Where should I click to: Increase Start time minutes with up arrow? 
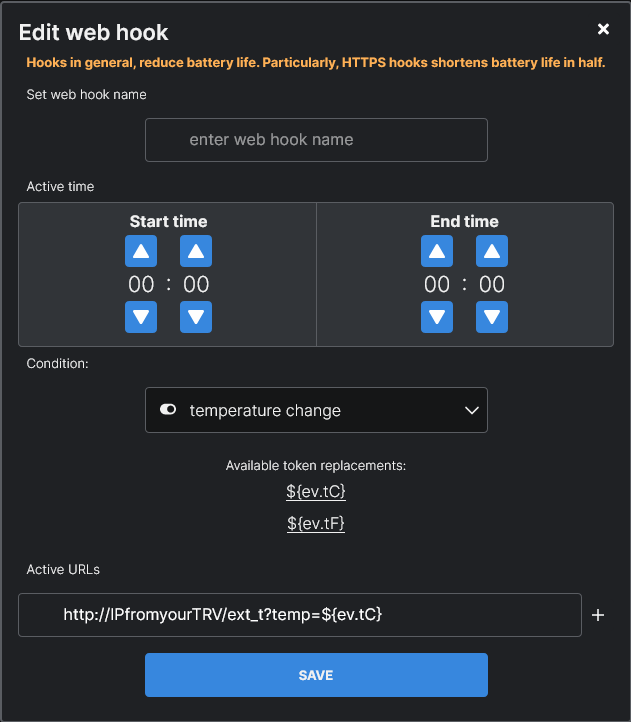pyautogui.click(x=196, y=251)
